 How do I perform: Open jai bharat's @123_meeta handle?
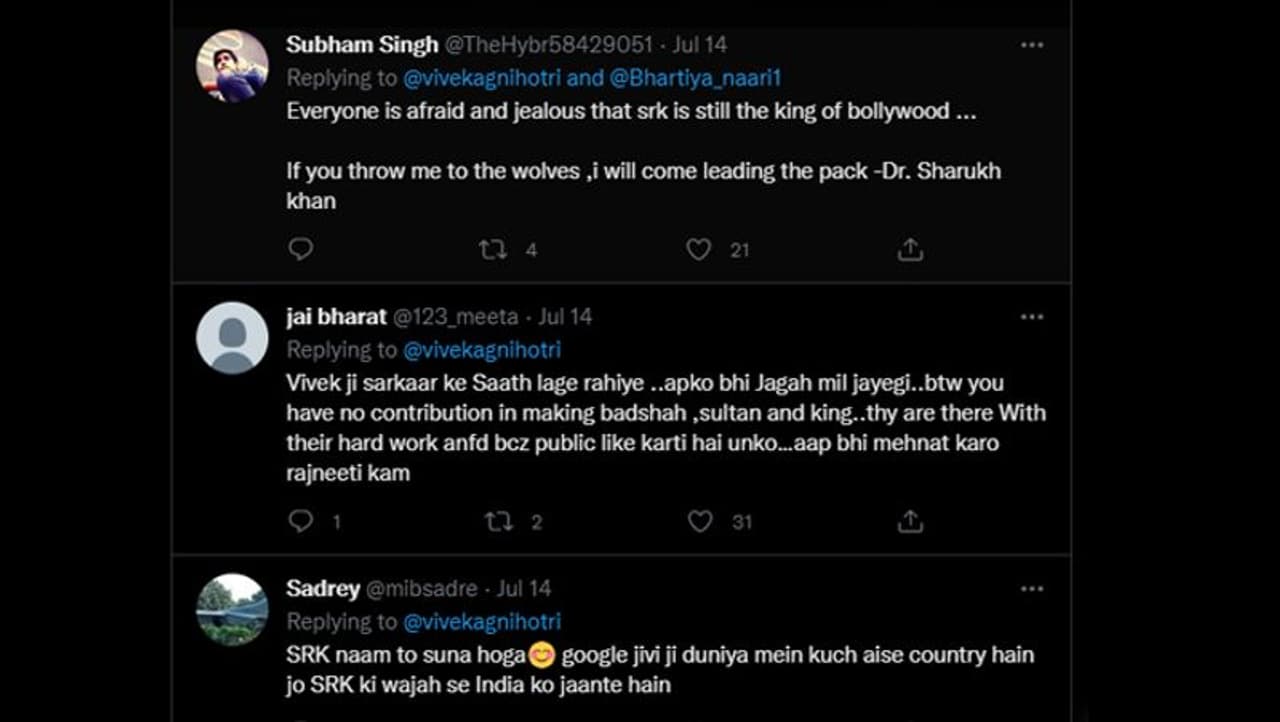pos(455,317)
